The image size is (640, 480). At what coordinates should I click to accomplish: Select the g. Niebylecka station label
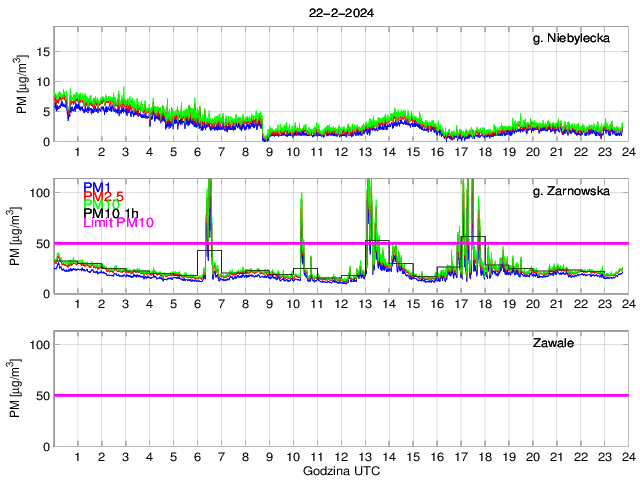573,39
